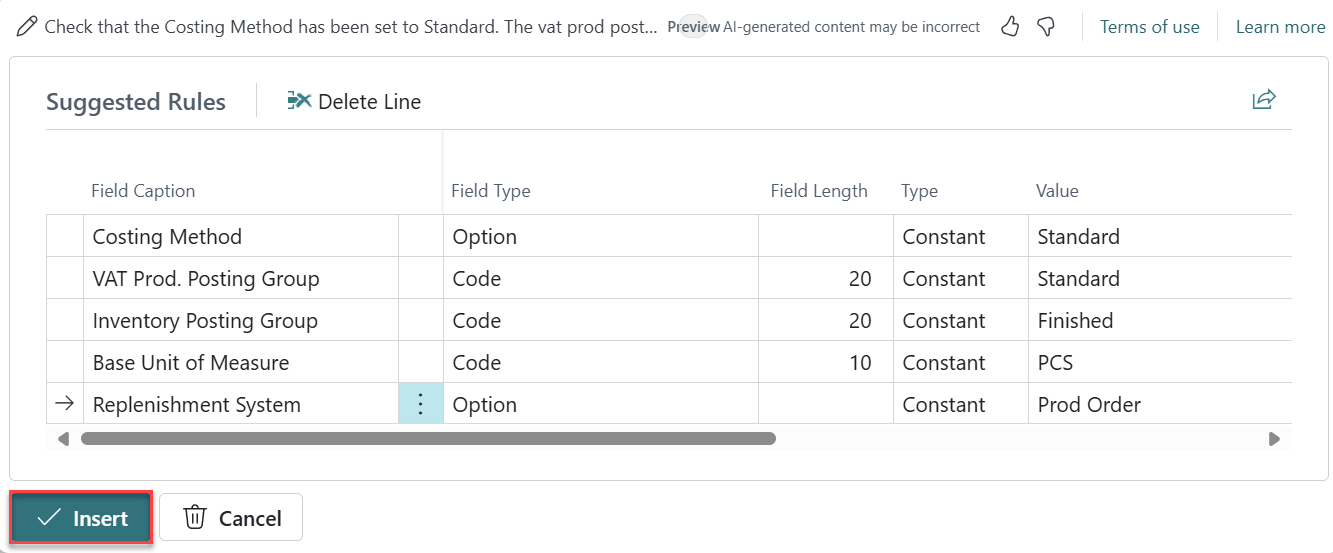This screenshot has height=553, width=1333.
Task: Click the Value column header
Action: pos(1057,191)
